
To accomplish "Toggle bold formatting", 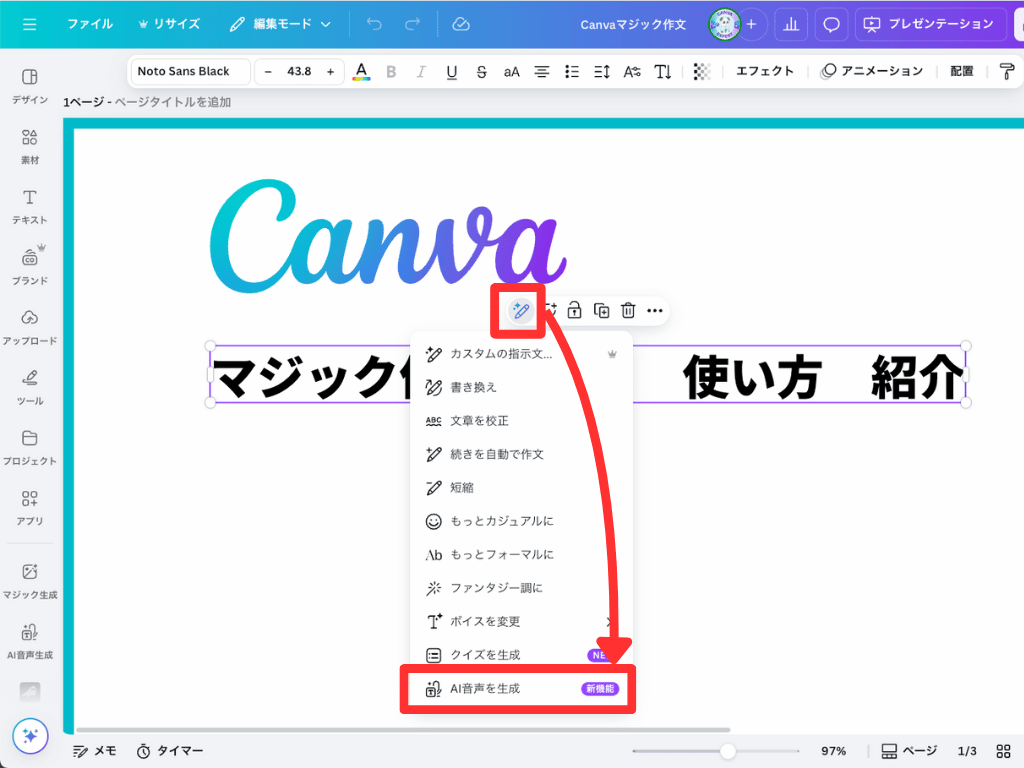I will 391,71.
